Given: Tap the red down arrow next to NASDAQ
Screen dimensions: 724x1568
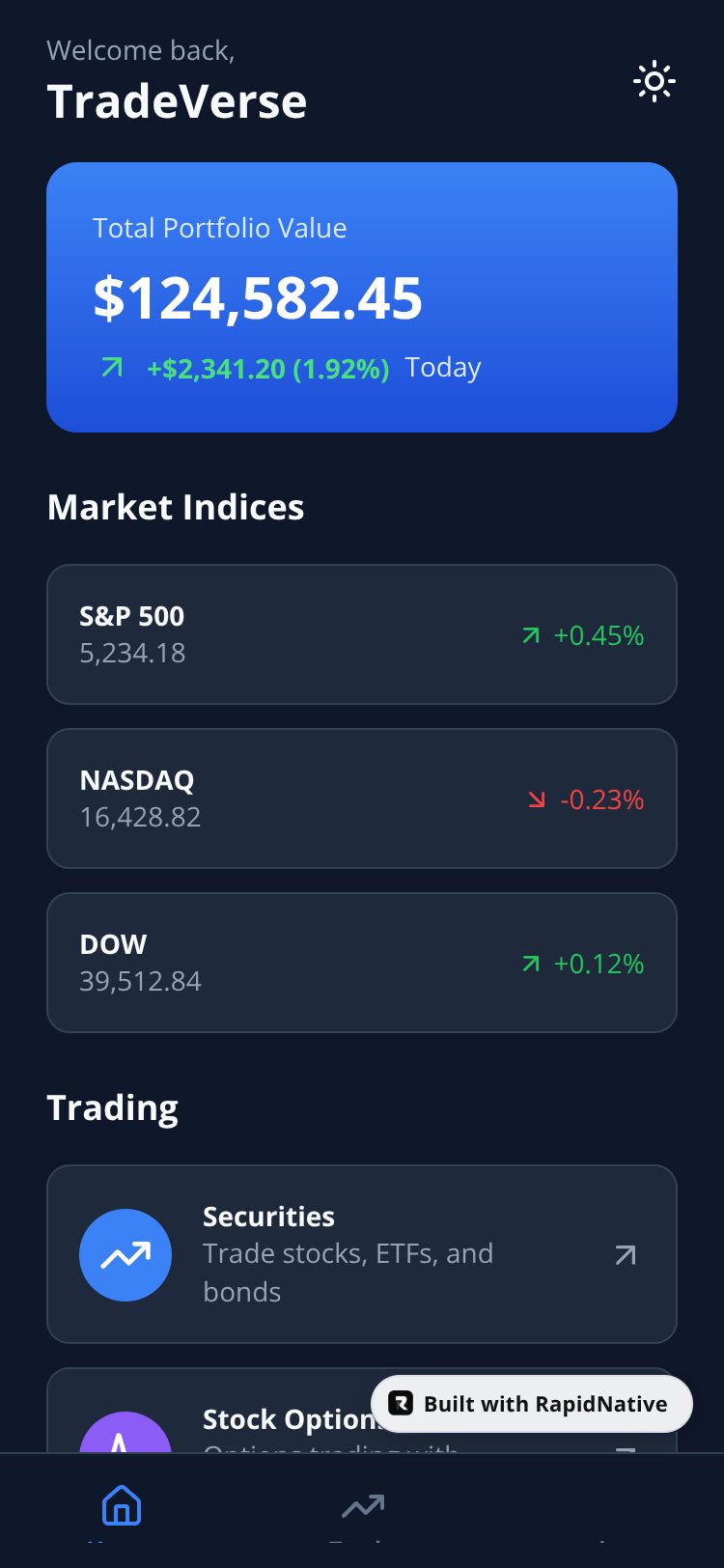Looking at the screenshot, I should 537,799.
